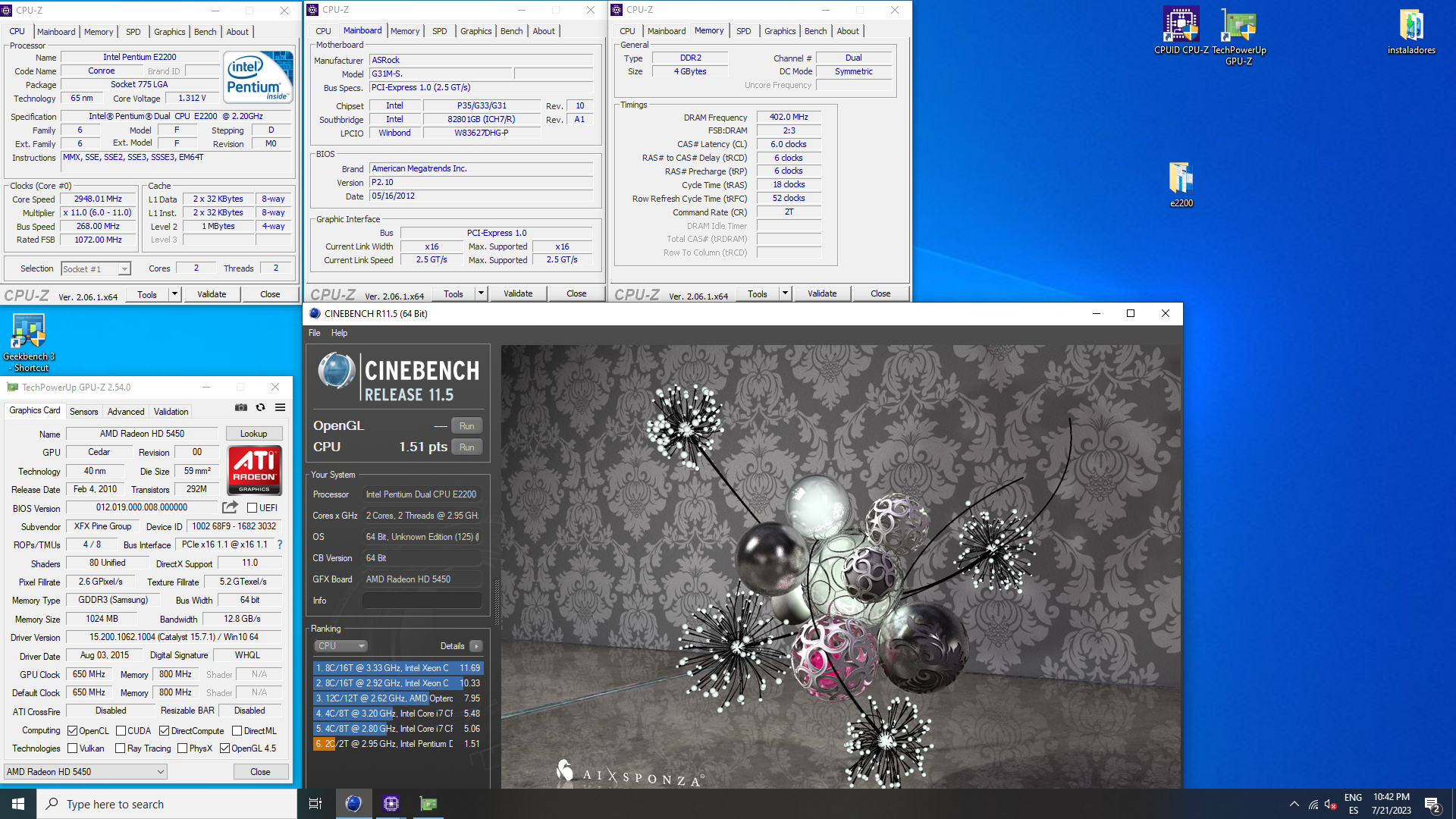Viewport: 1456px width, 819px height.
Task: Click the taskbar clock showing 10:42 PM
Action: click(x=1392, y=804)
